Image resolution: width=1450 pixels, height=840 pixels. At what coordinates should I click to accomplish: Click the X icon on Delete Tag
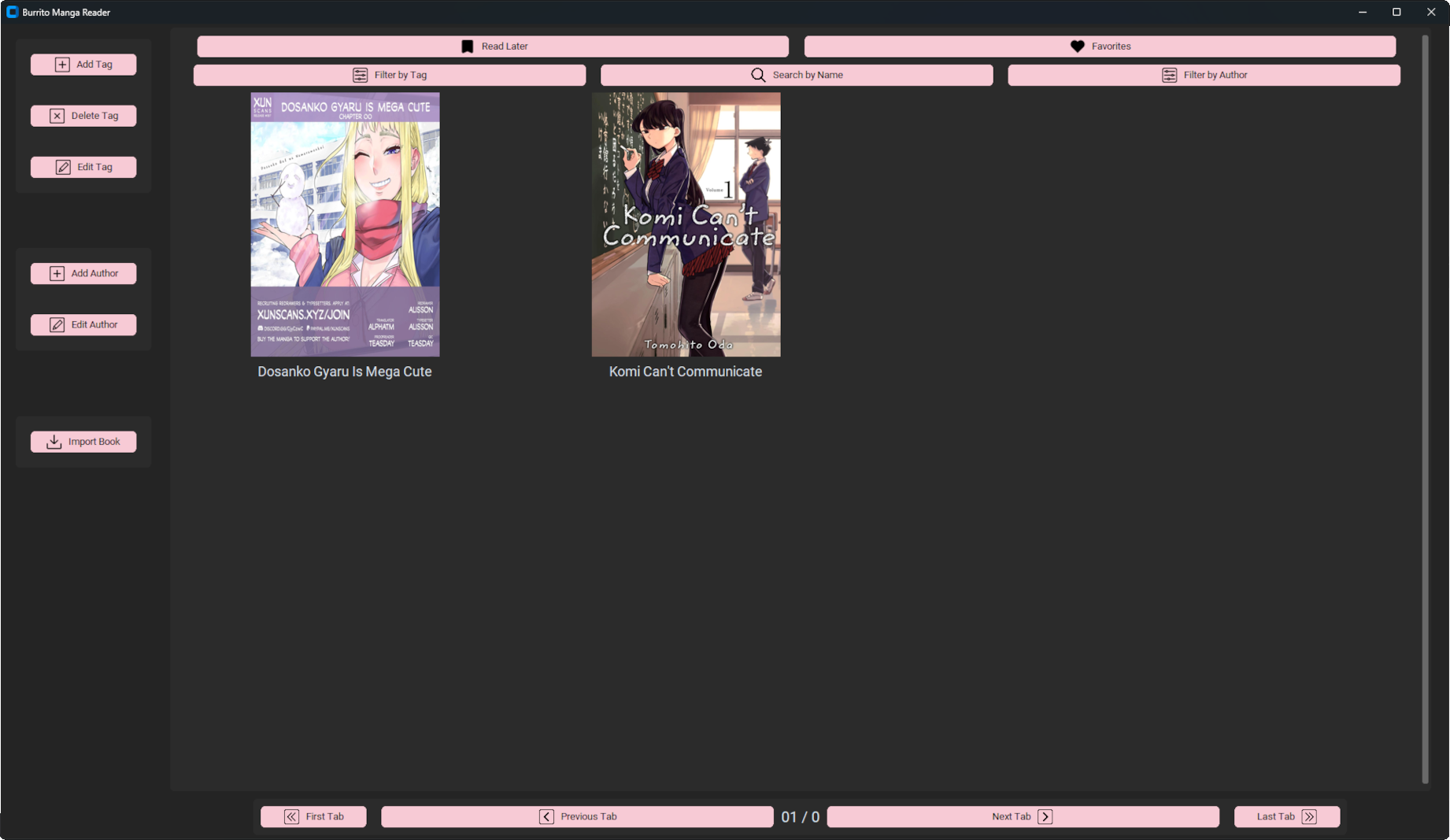57,115
